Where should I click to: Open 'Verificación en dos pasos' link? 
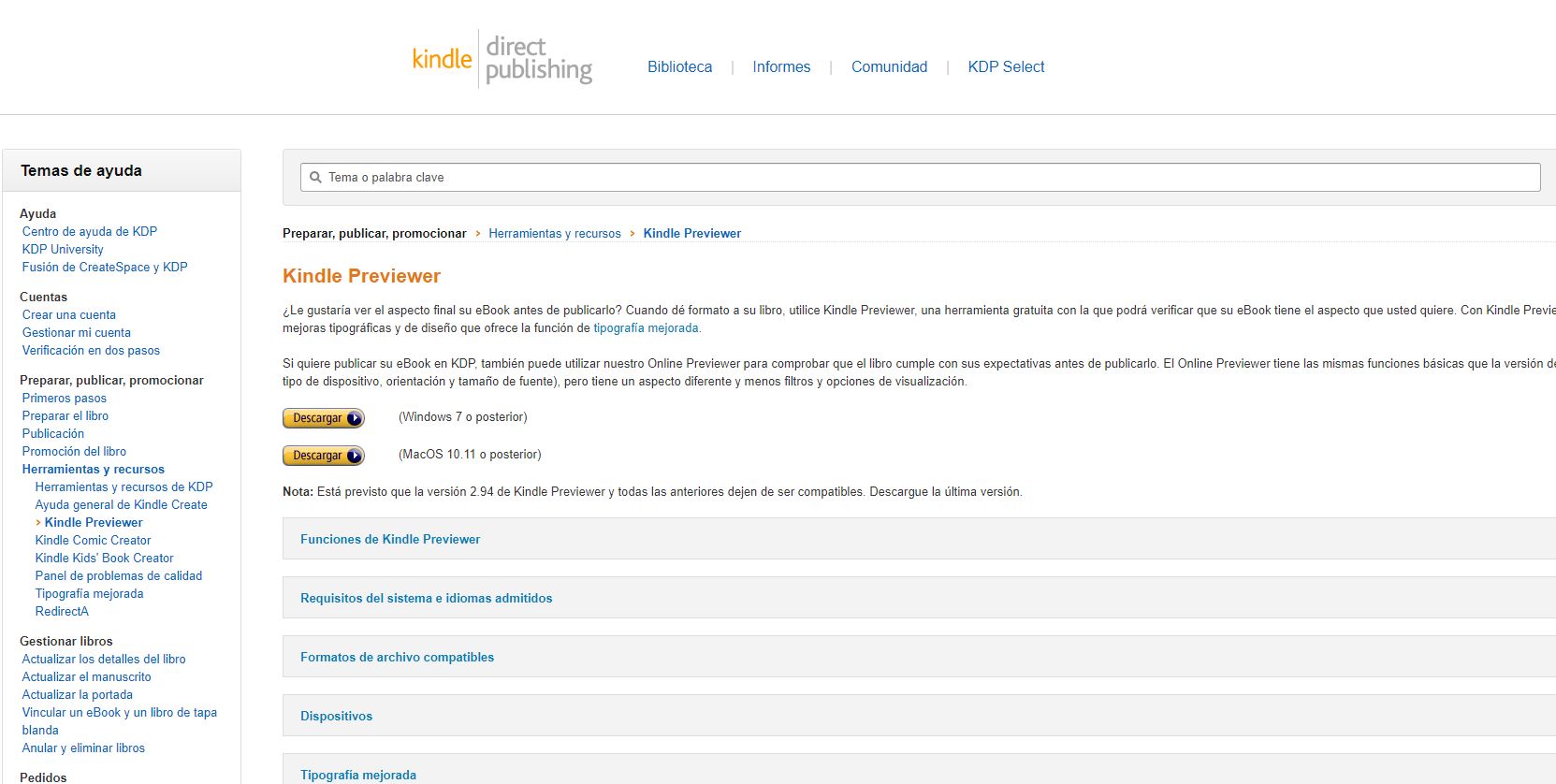pyautogui.click(x=91, y=350)
